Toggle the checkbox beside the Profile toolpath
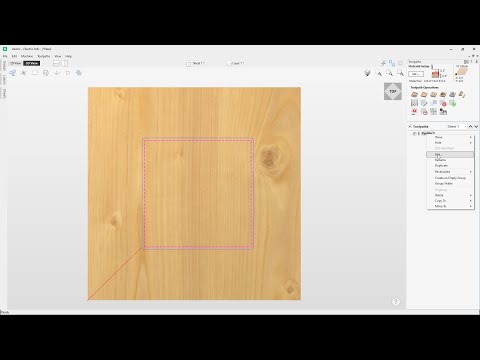480x360 pixels. tap(414, 133)
